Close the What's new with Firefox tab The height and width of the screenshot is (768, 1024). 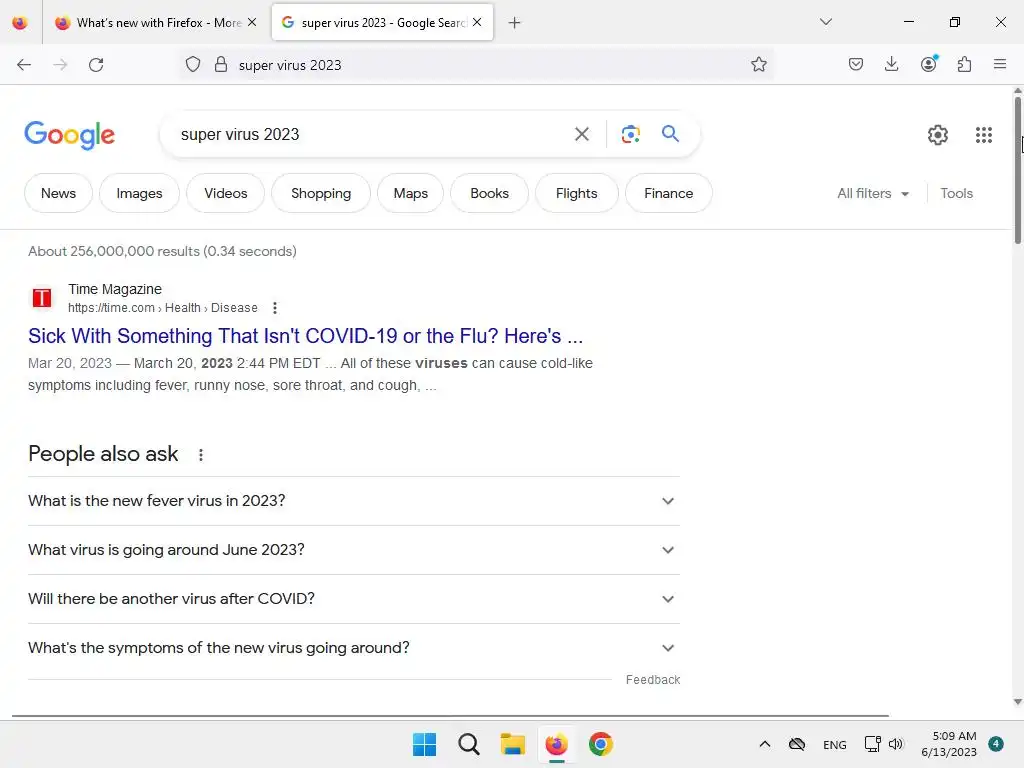click(252, 22)
